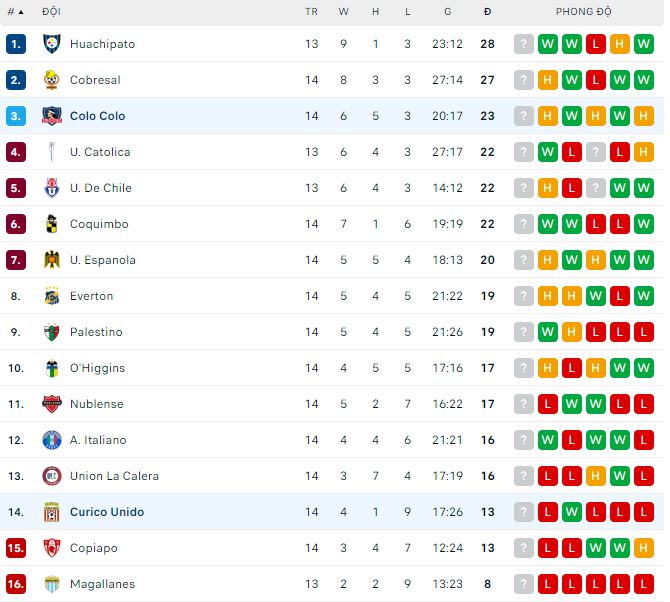
Task: Open the O'Higgins team link
Action: pyautogui.click(x=97, y=368)
